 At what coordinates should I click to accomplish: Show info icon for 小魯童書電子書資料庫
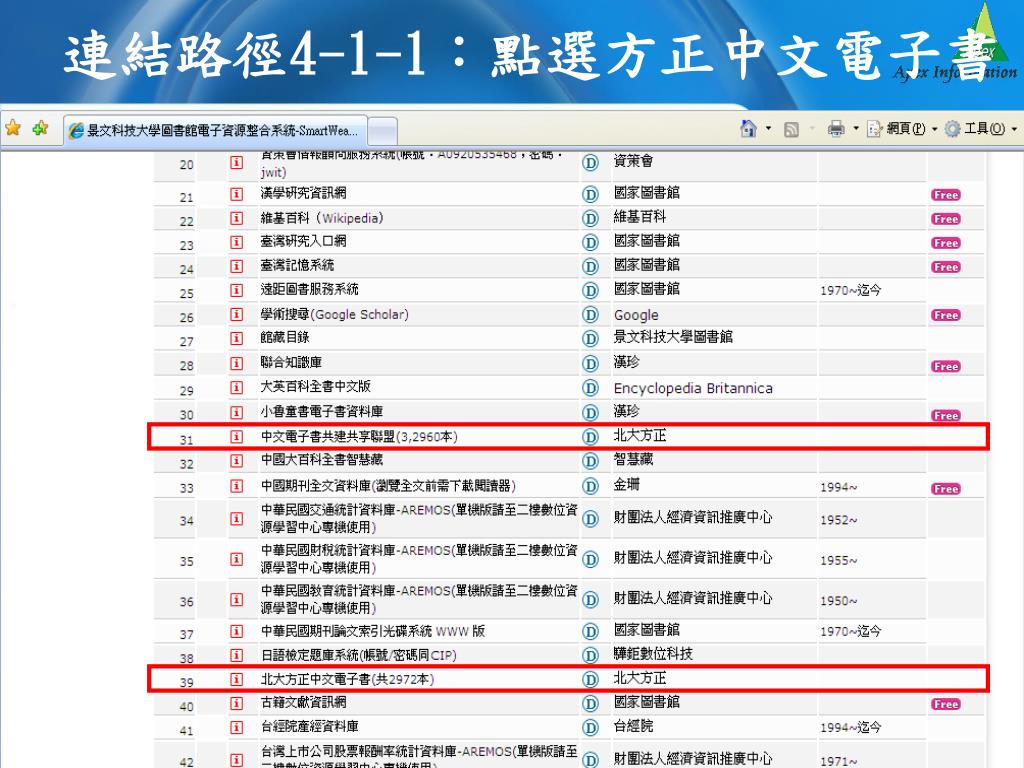point(236,412)
